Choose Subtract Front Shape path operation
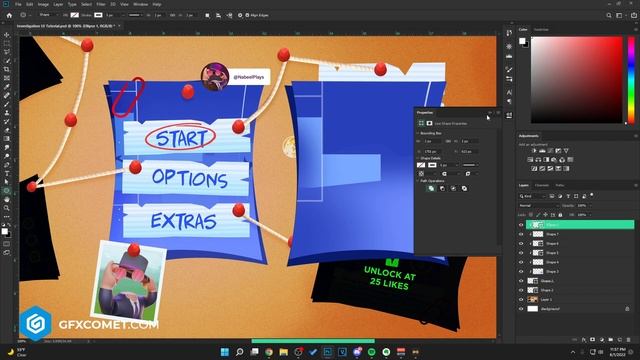 pyautogui.click(x=442, y=188)
